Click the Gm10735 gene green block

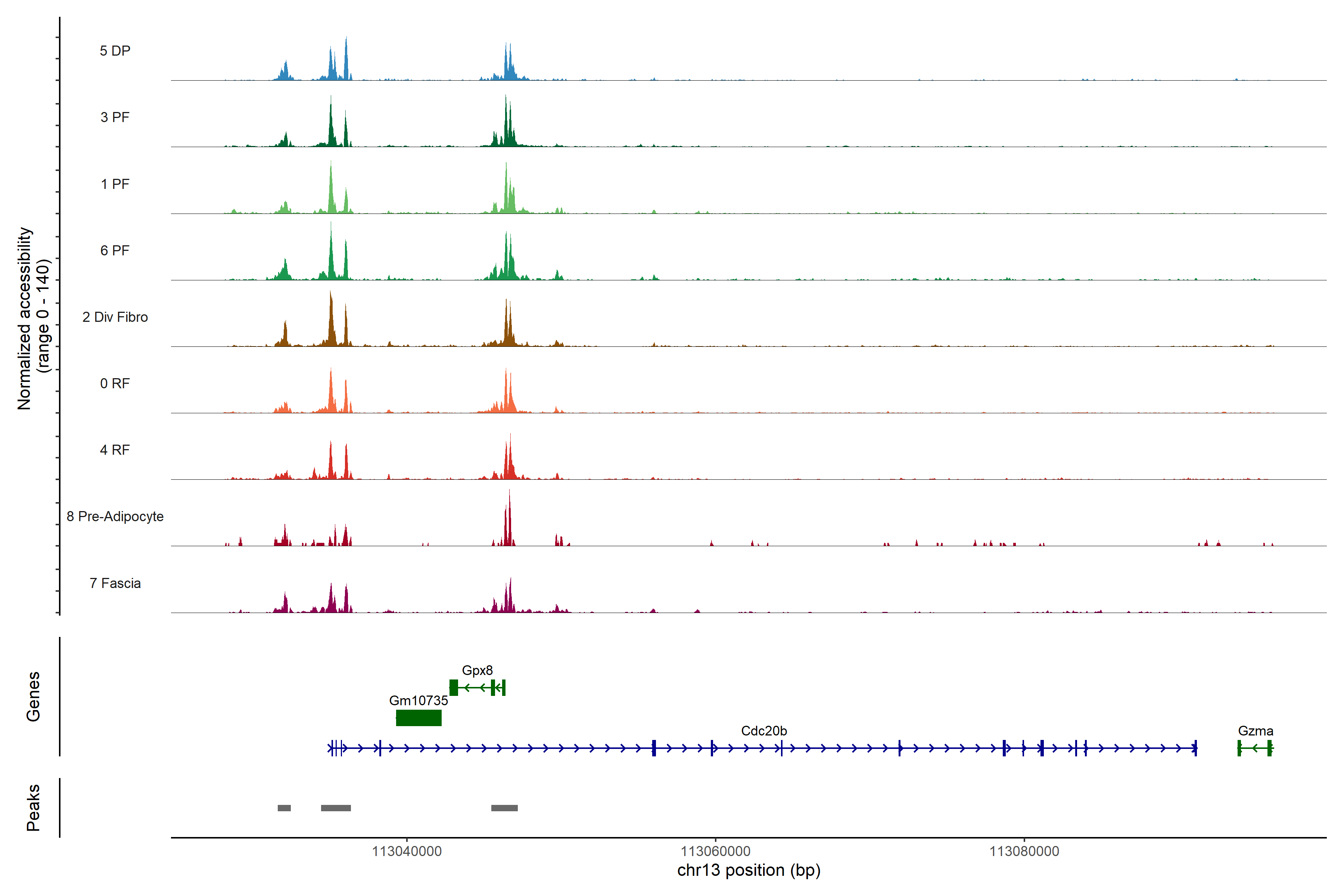click(x=419, y=718)
